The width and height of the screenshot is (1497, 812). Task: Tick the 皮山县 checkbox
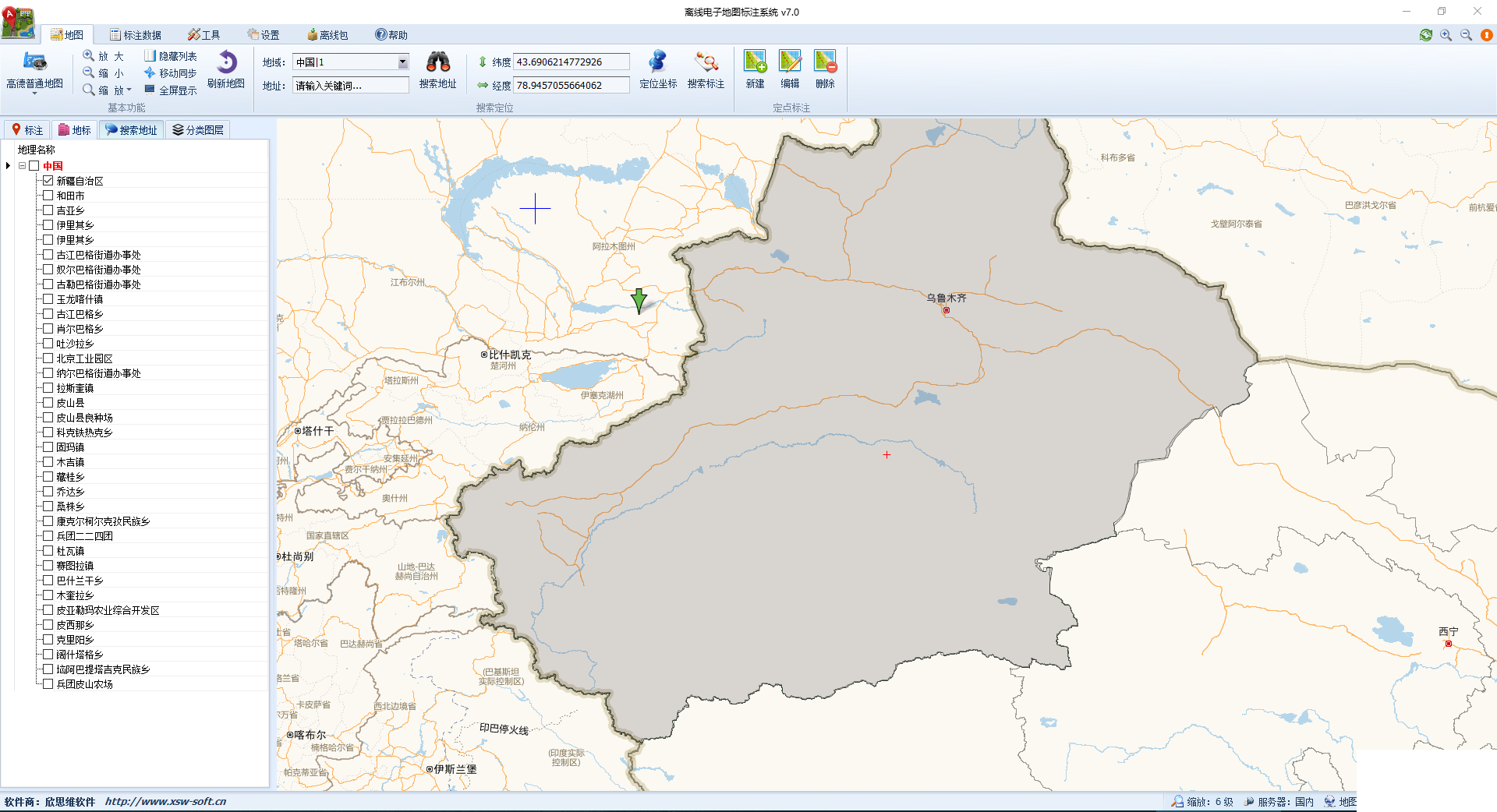point(48,402)
